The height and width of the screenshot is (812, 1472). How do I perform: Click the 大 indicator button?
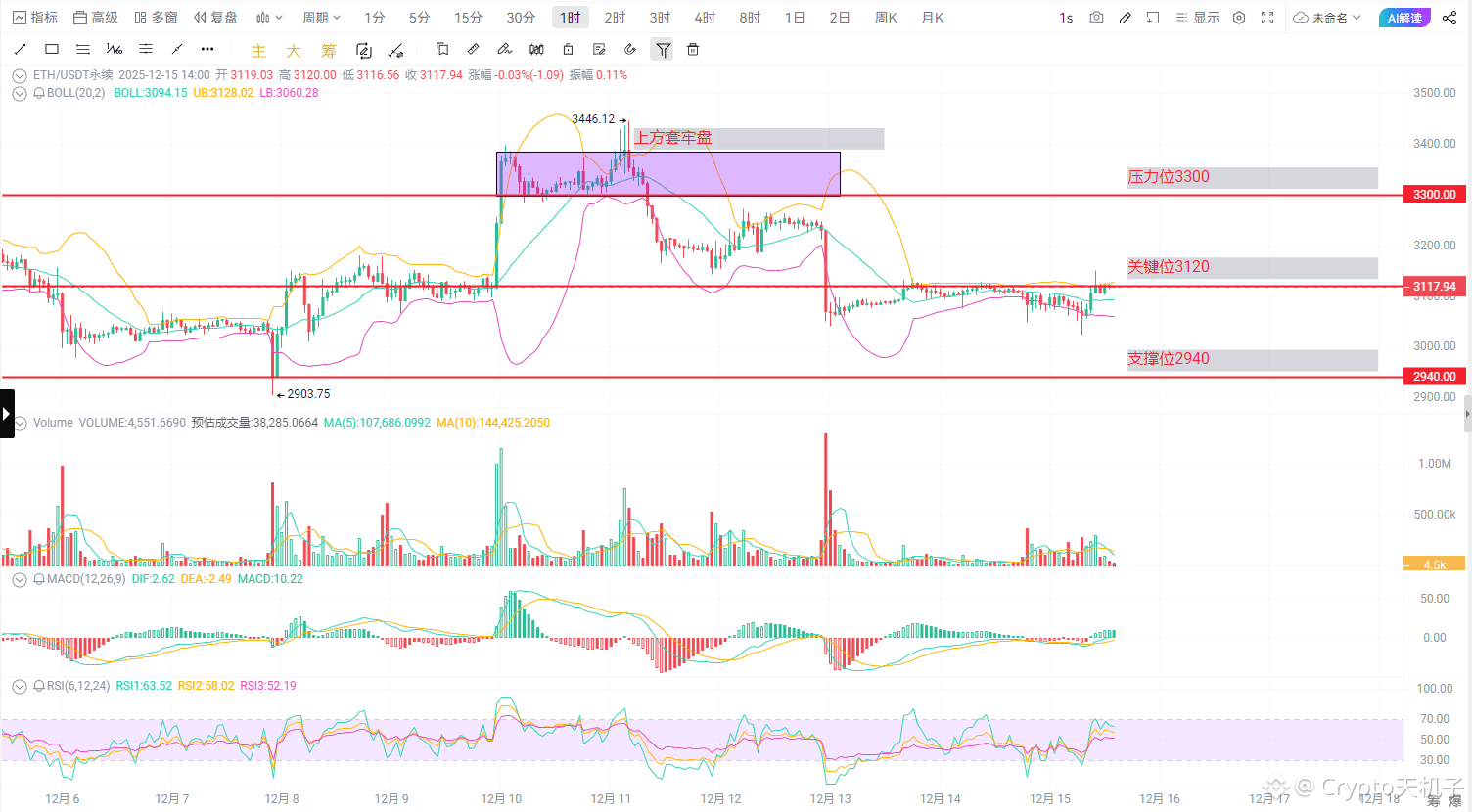pos(294,51)
